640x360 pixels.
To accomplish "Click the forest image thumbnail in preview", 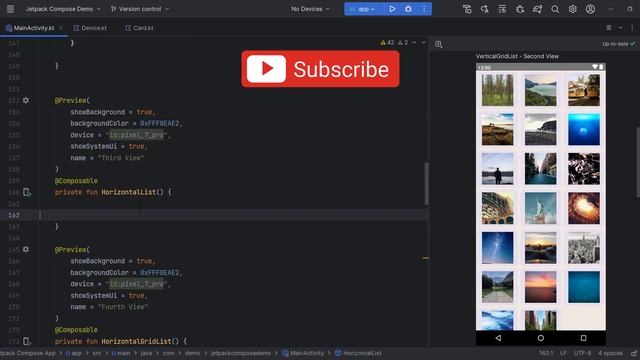I will coord(498,90).
